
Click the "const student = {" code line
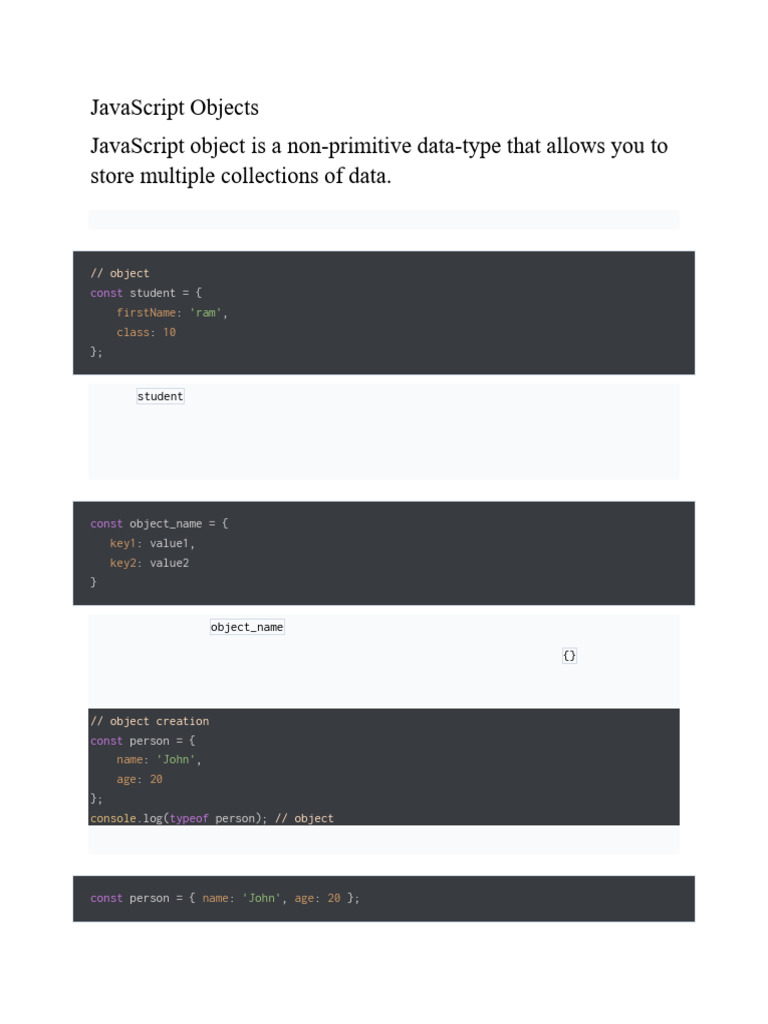click(x=146, y=293)
